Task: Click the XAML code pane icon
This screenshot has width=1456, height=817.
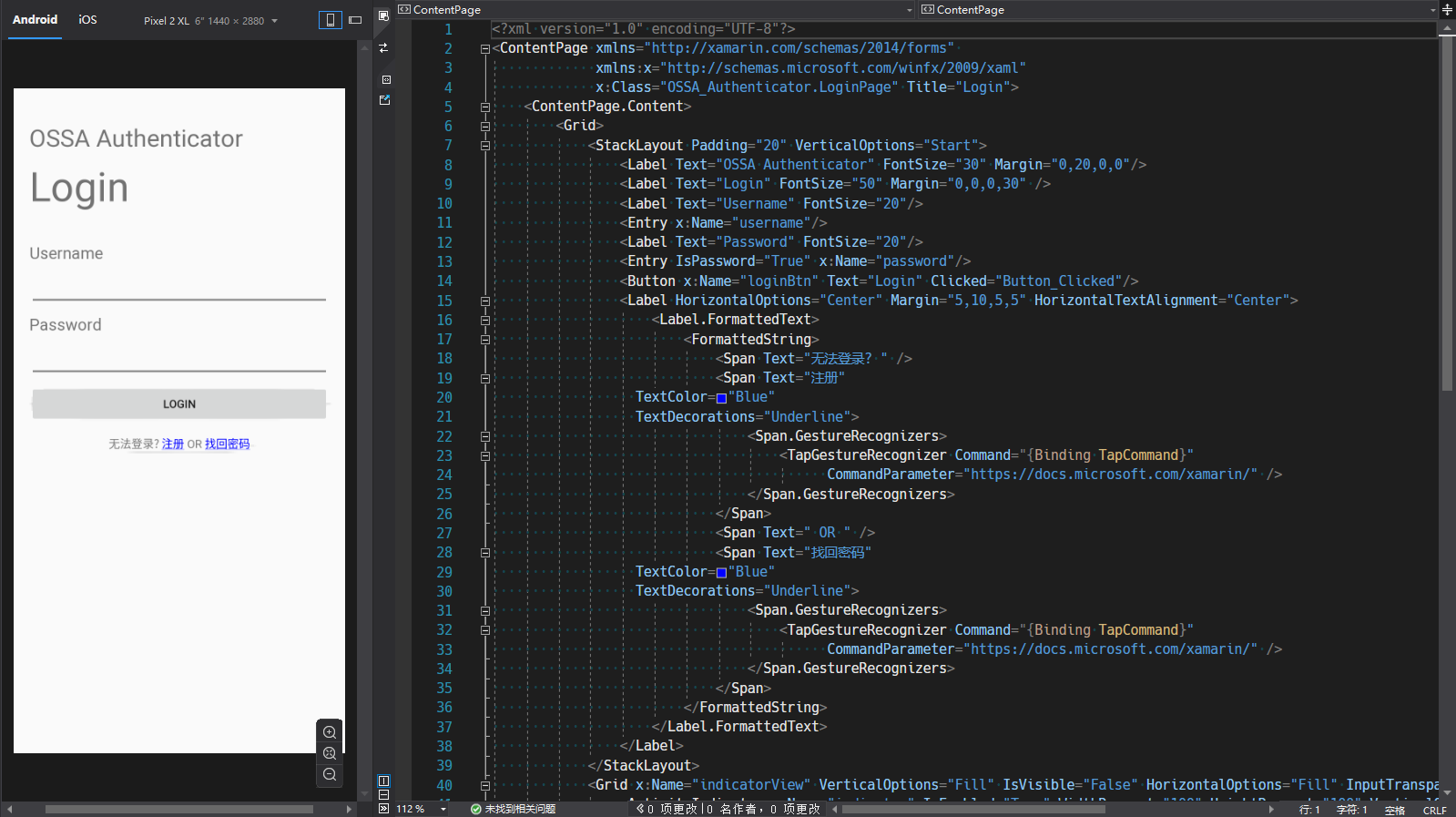Action: click(x=386, y=80)
